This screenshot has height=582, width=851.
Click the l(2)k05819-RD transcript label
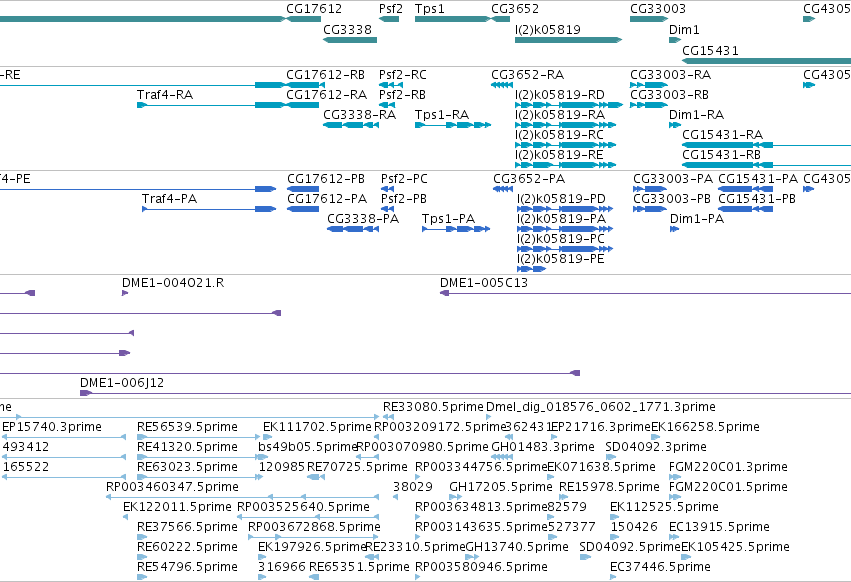coord(560,94)
